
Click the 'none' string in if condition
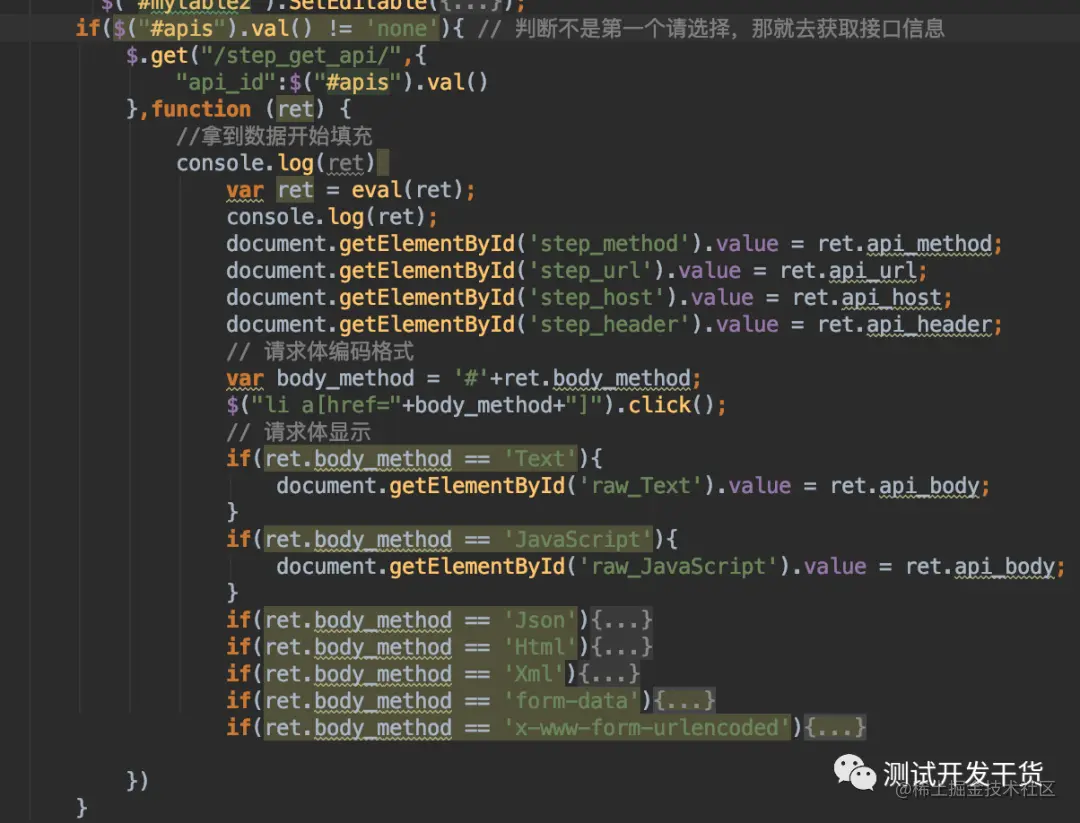click(x=402, y=28)
